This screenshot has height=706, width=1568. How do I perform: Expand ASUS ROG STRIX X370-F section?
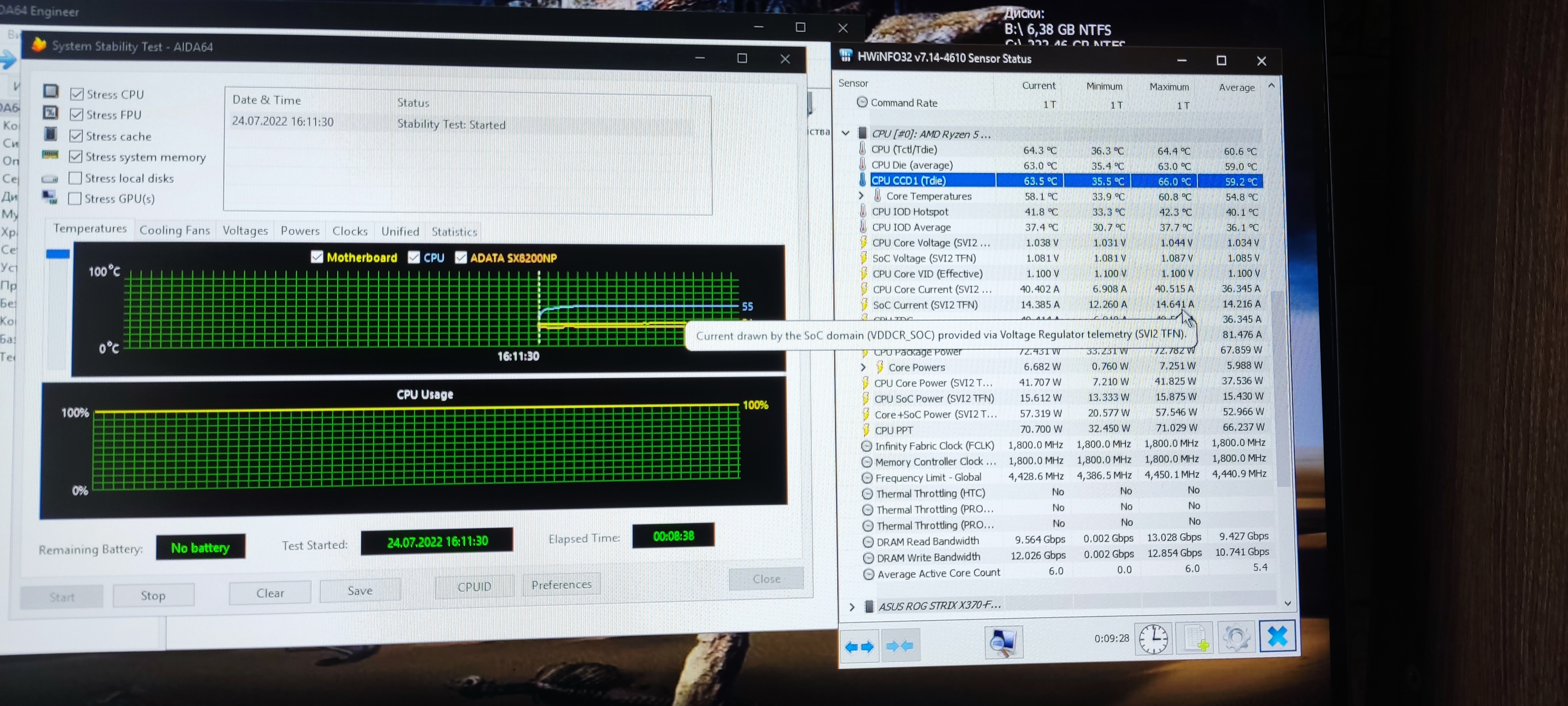[851, 607]
